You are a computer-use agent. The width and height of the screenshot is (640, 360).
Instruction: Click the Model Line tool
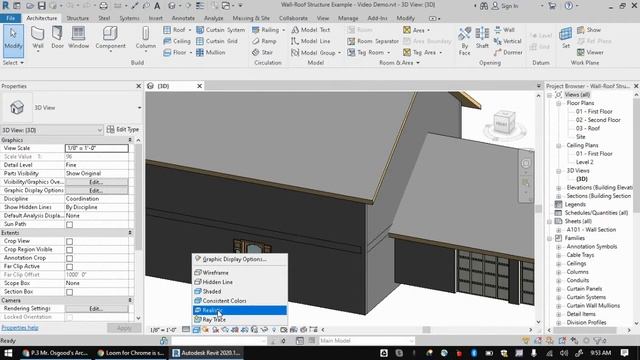tap(311, 41)
